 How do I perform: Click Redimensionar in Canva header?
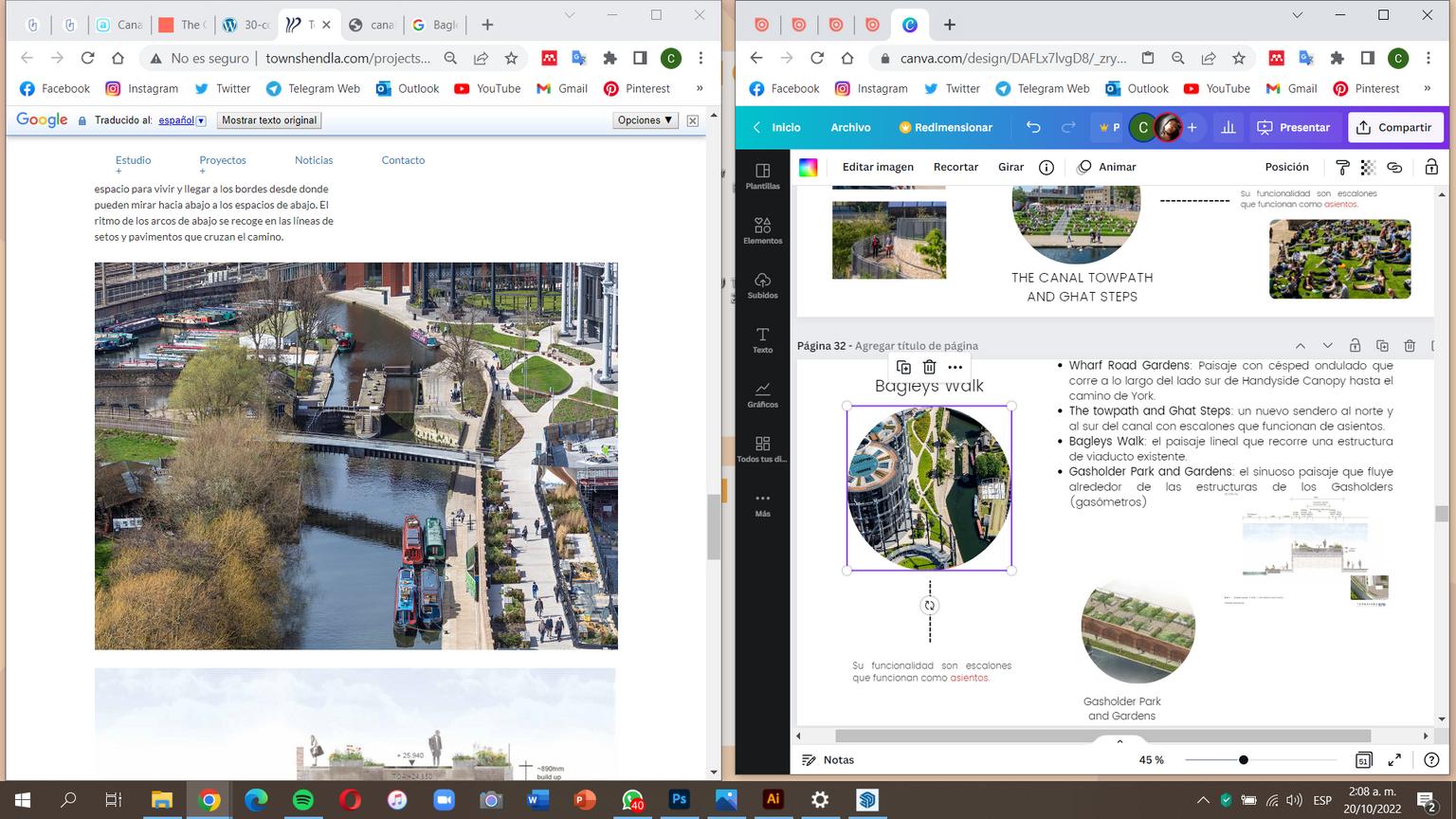[x=945, y=127]
